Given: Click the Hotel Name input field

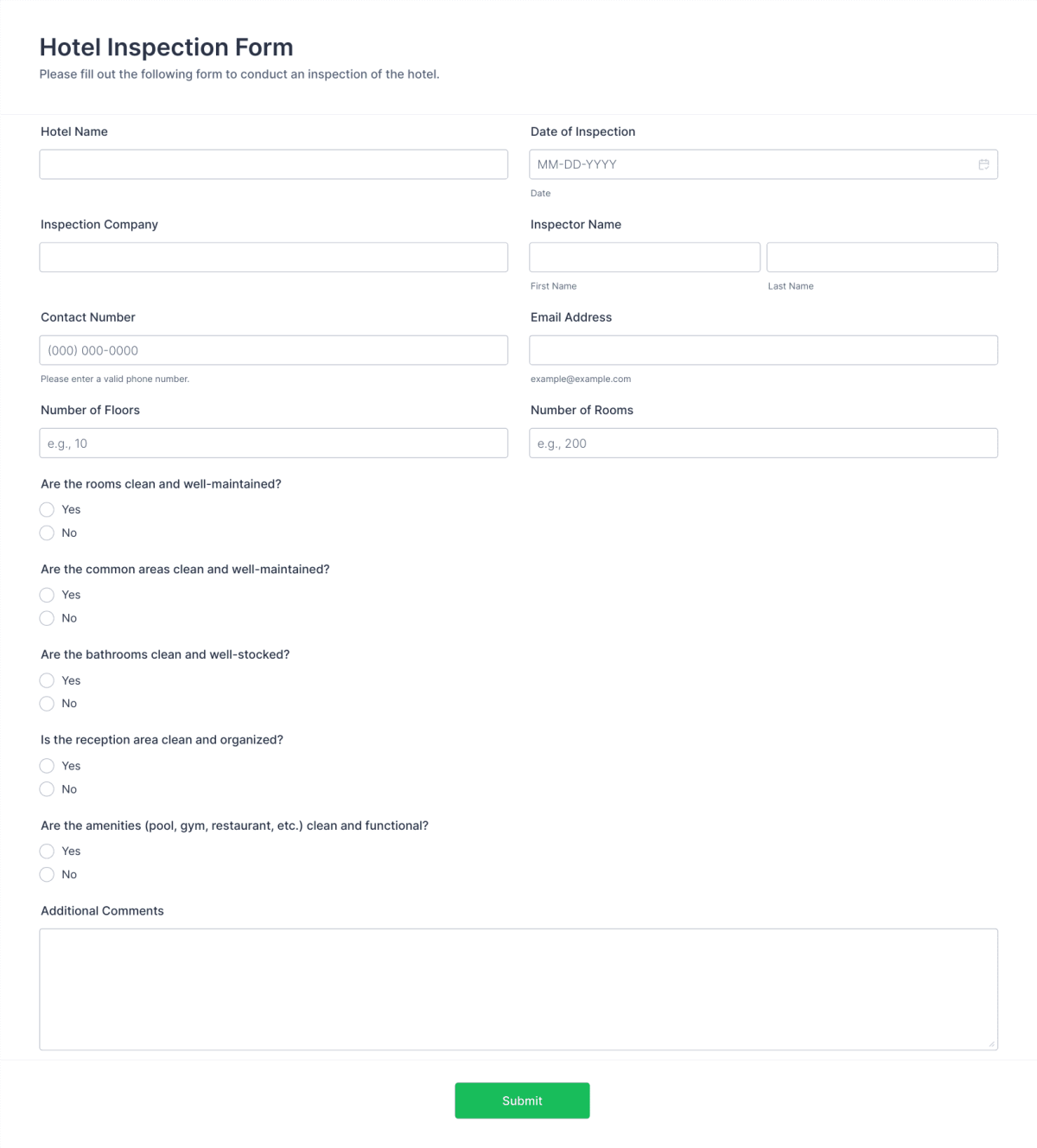Looking at the screenshot, I should pyautogui.click(x=273, y=164).
